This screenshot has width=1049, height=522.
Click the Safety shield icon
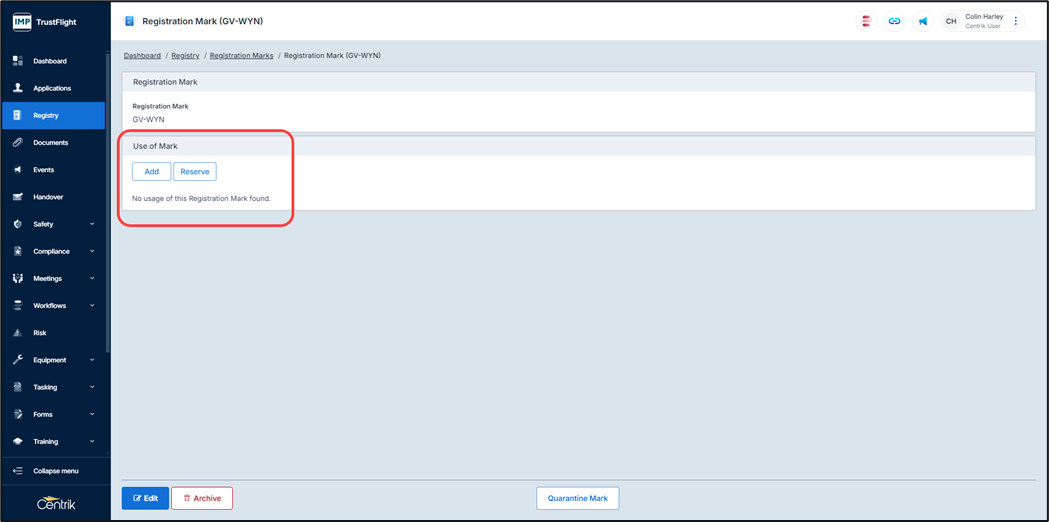[19, 224]
